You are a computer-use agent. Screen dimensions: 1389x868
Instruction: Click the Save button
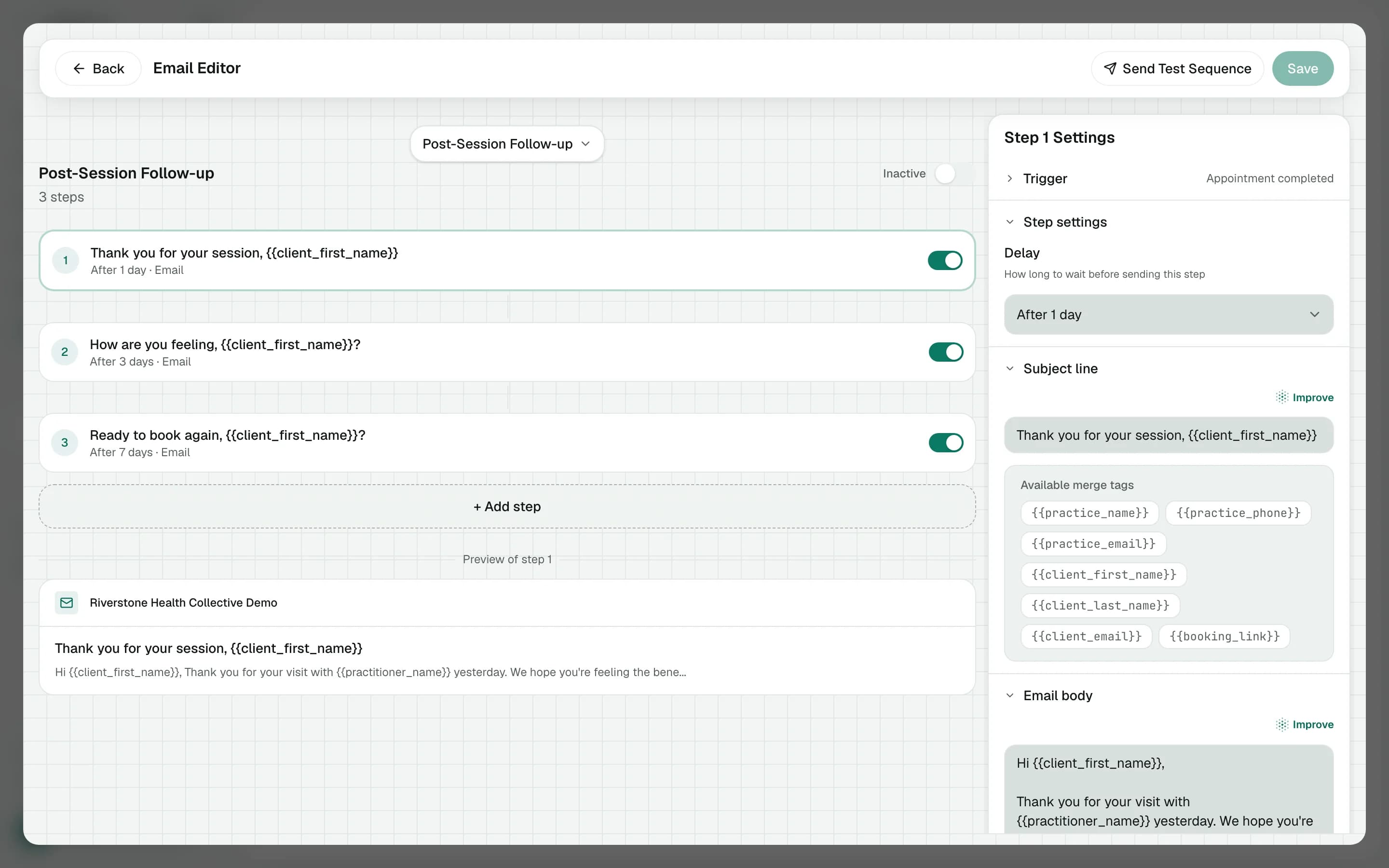tap(1302, 68)
